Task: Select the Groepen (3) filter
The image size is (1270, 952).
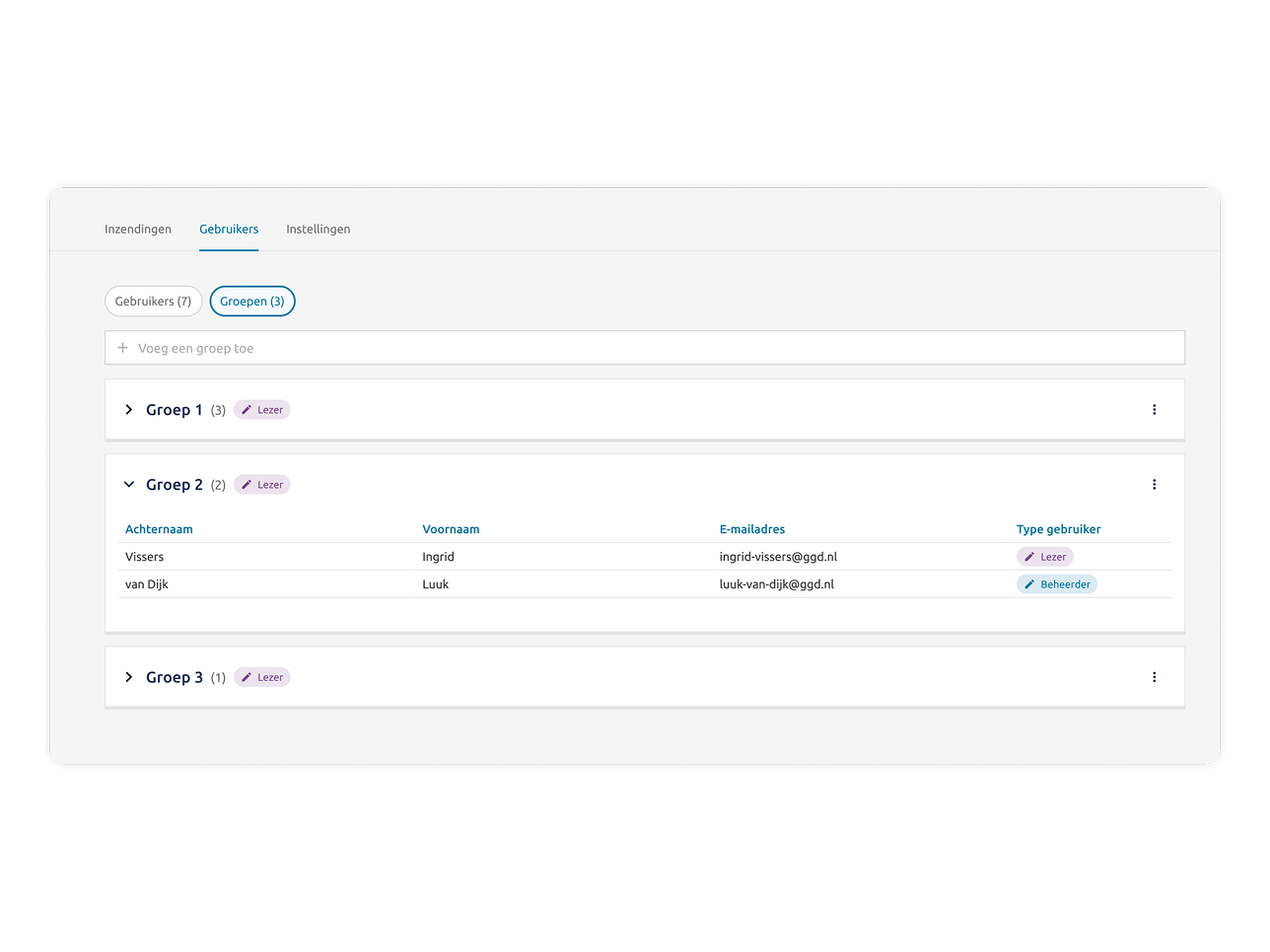Action: pyautogui.click(x=252, y=302)
